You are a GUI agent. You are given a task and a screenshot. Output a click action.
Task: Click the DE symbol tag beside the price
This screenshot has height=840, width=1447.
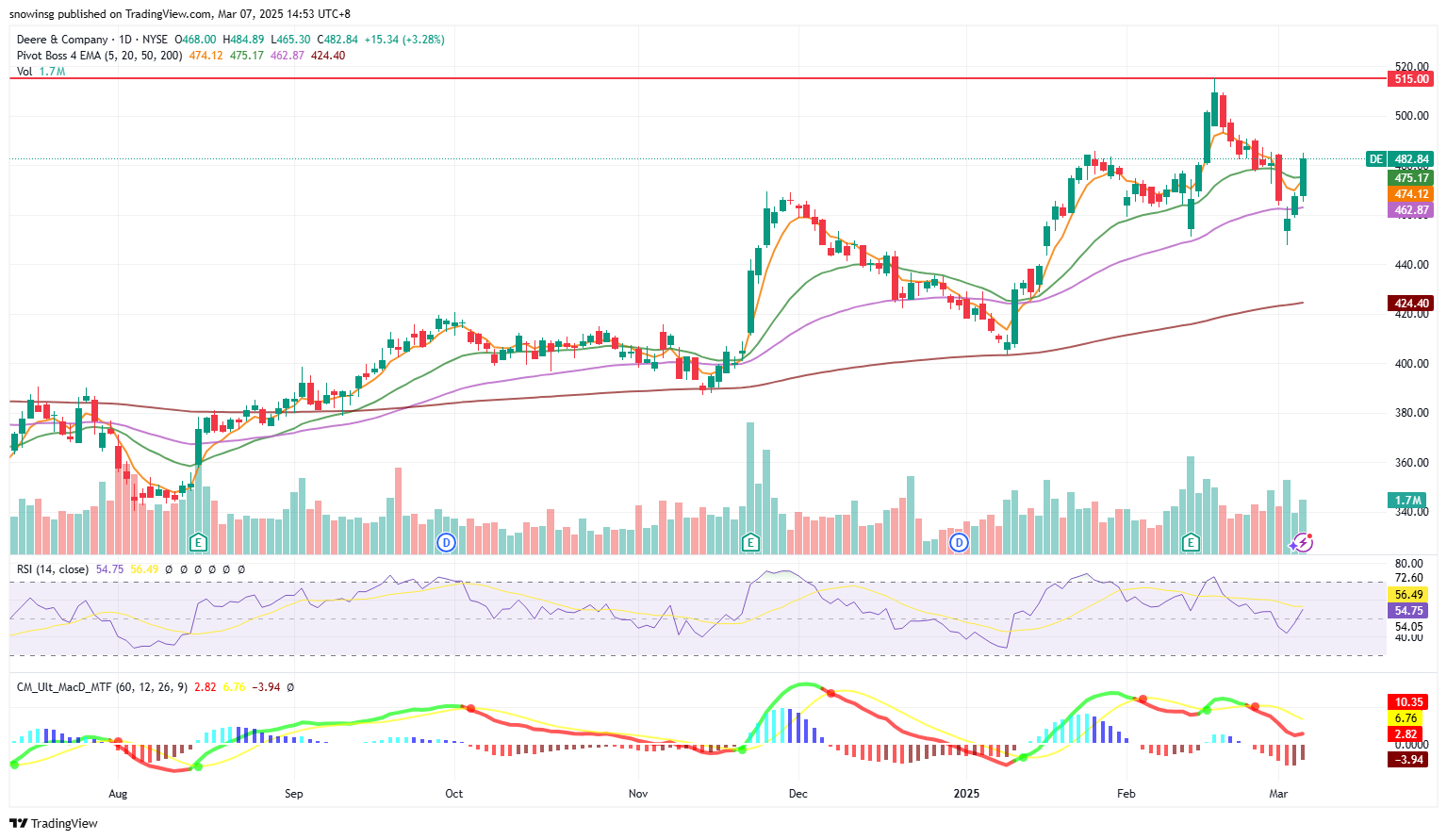(1376, 159)
